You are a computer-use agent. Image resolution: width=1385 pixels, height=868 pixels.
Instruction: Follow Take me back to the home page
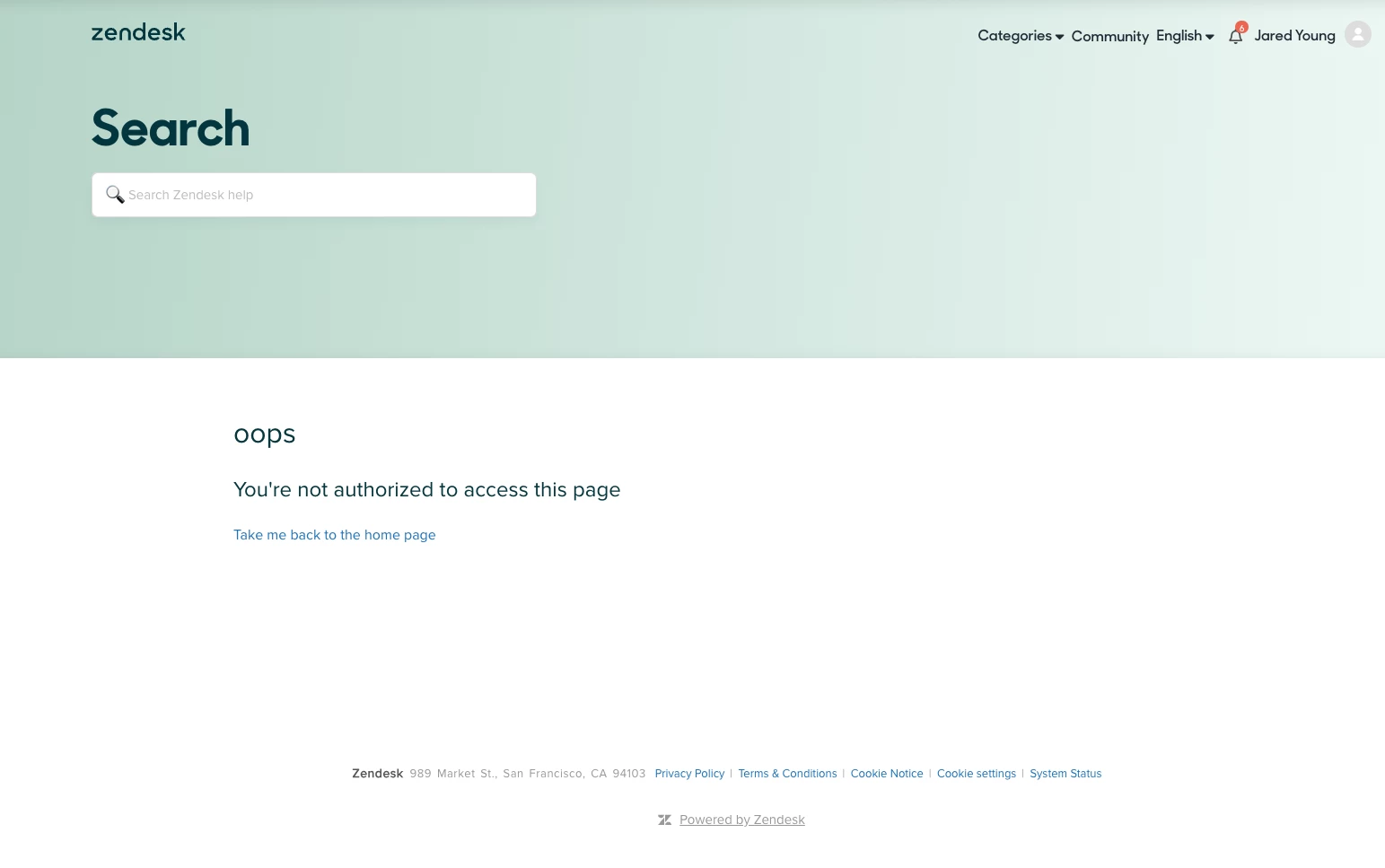pos(334,535)
